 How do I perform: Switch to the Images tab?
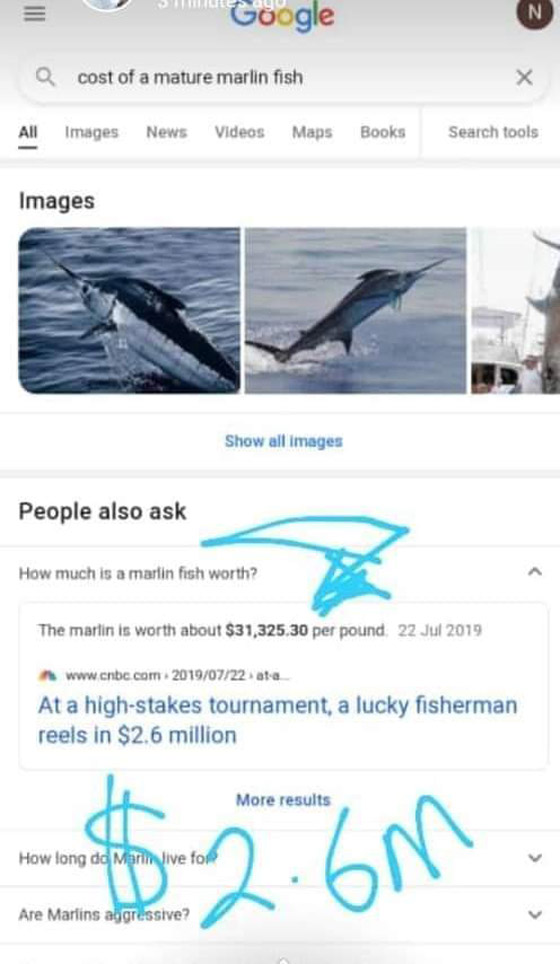(x=92, y=132)
